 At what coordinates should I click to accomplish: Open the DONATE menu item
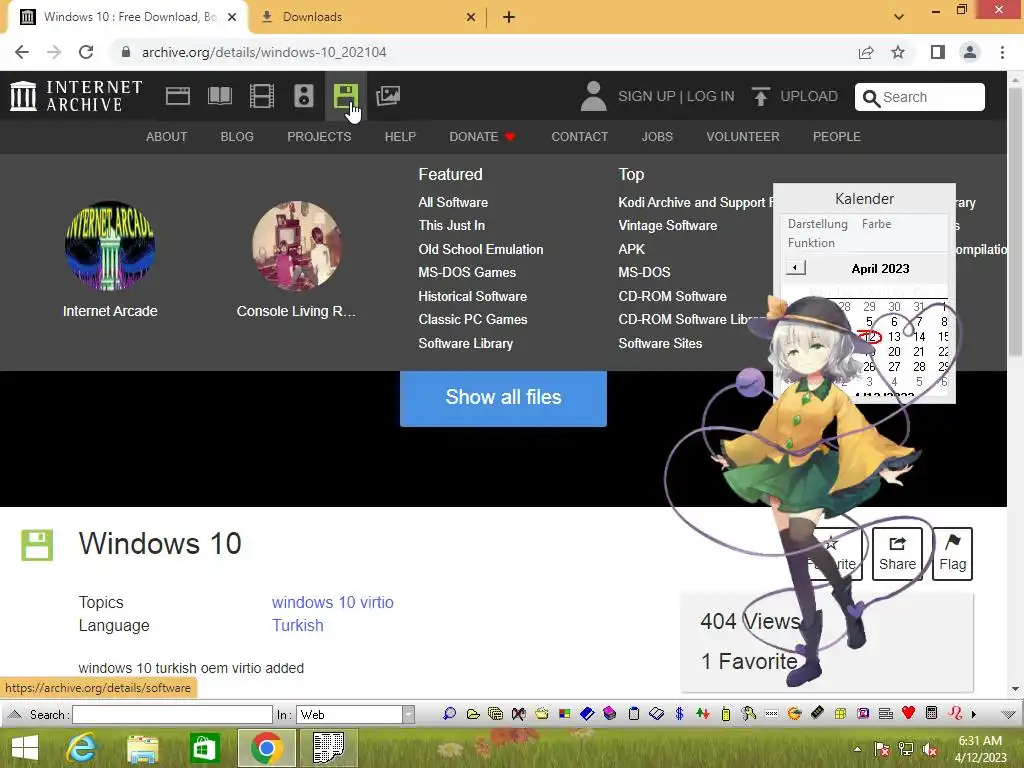click(x=482, y=136)
